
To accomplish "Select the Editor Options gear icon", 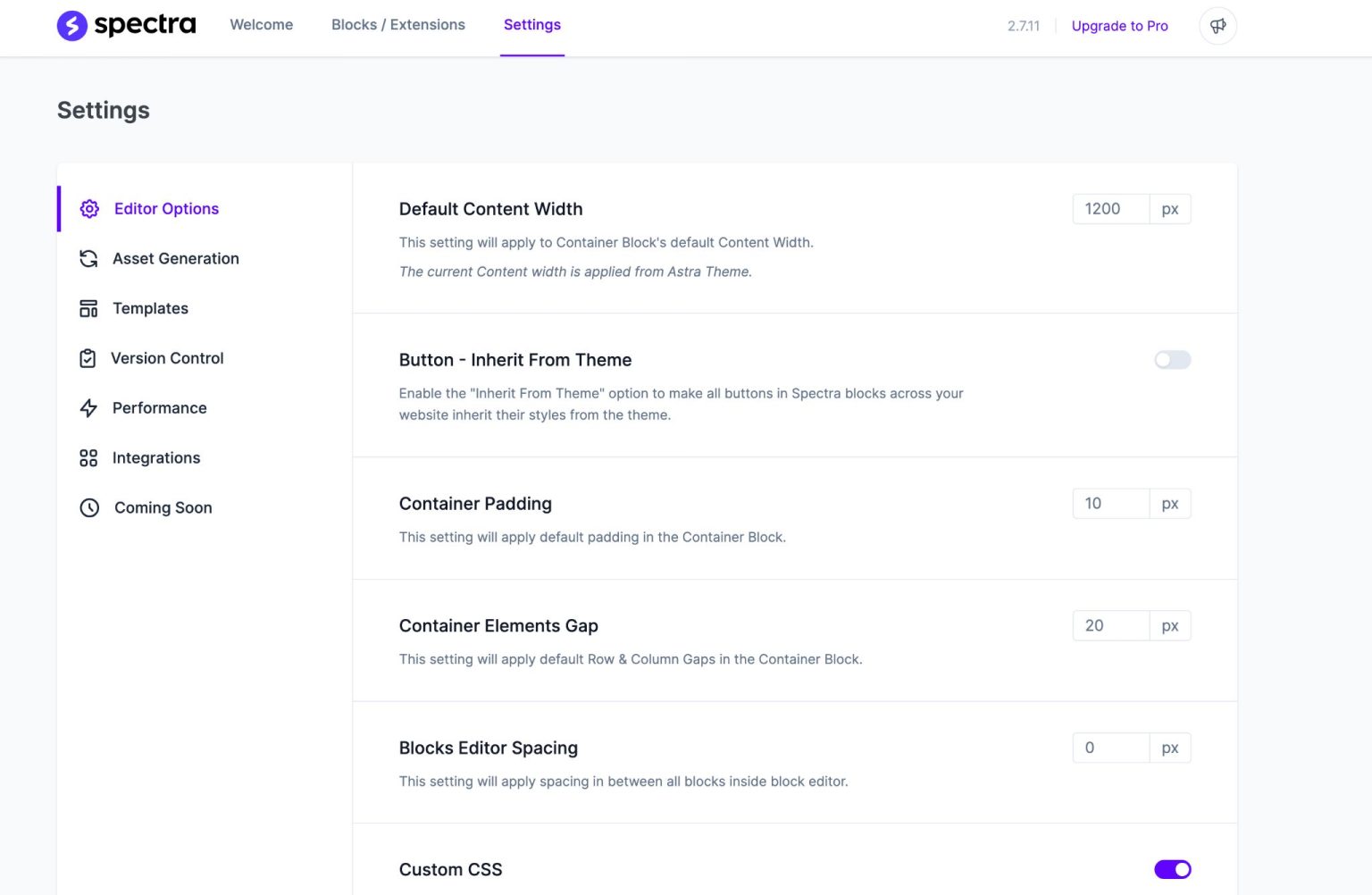I will pos(89,209).
